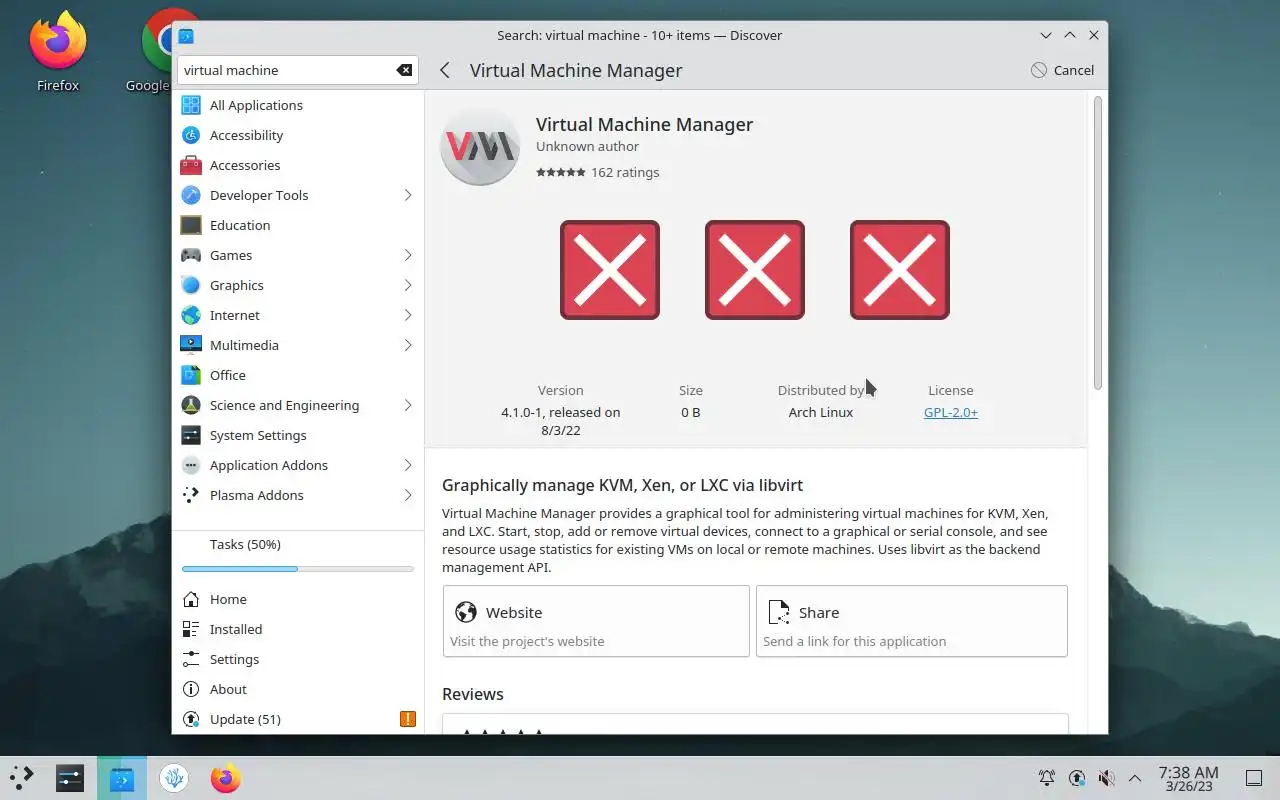Share a link for this application
Image resolution: width=1280 pixels, height=800 pixels.
[912, 621]
